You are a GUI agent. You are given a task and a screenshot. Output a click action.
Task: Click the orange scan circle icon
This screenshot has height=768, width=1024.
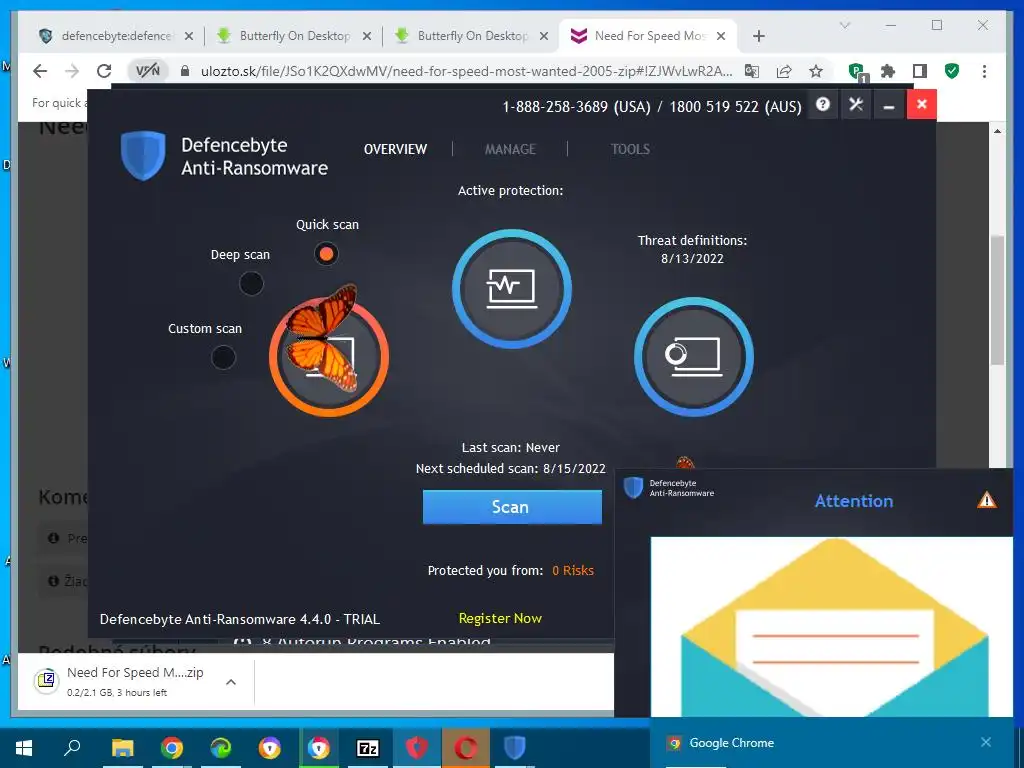329,357
